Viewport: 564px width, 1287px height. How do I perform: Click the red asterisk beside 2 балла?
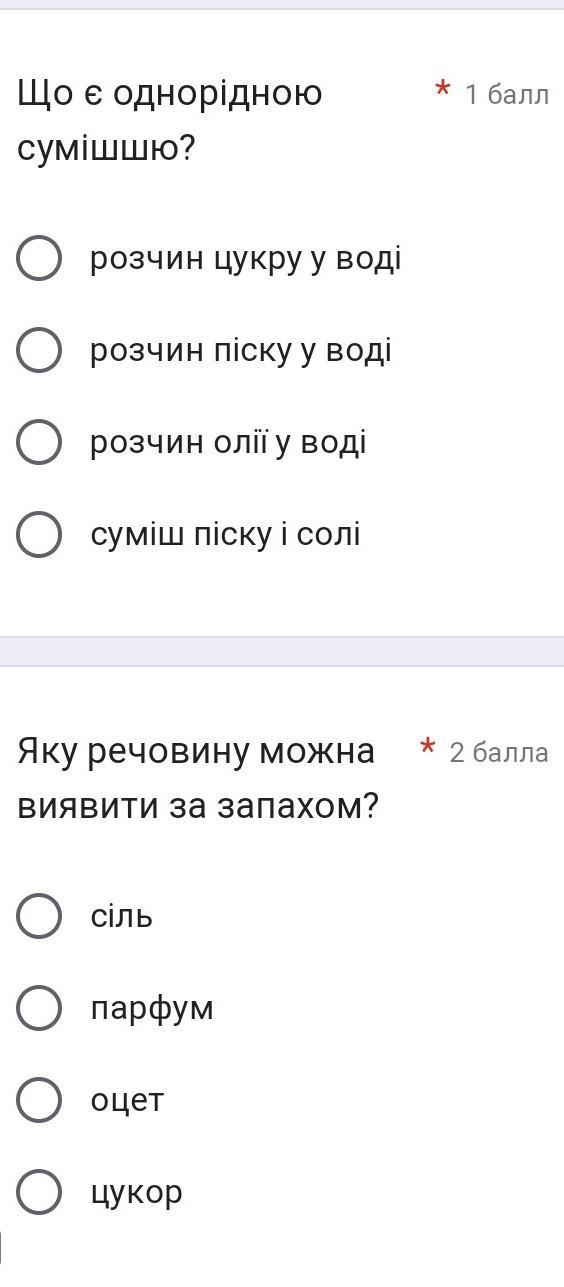(x=427, y=747)
